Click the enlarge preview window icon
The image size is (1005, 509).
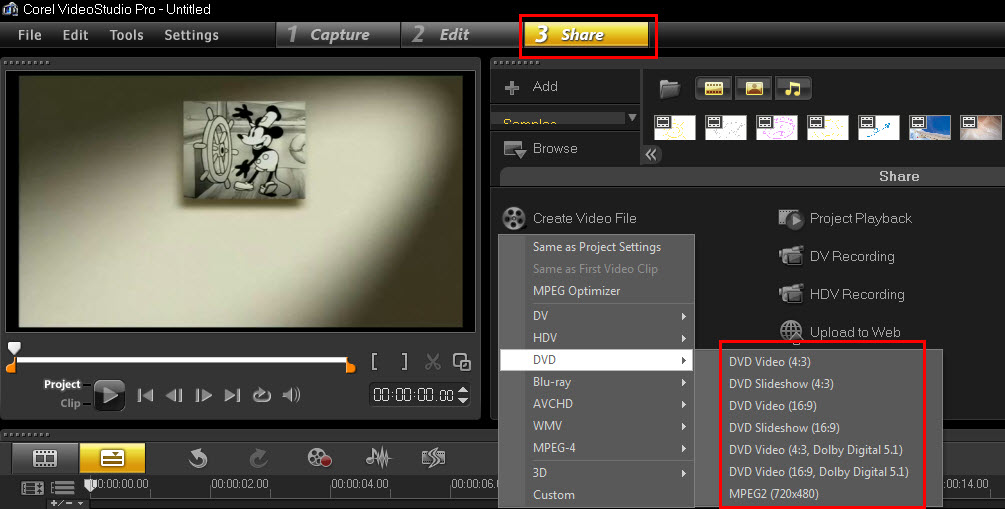(461, 362)
